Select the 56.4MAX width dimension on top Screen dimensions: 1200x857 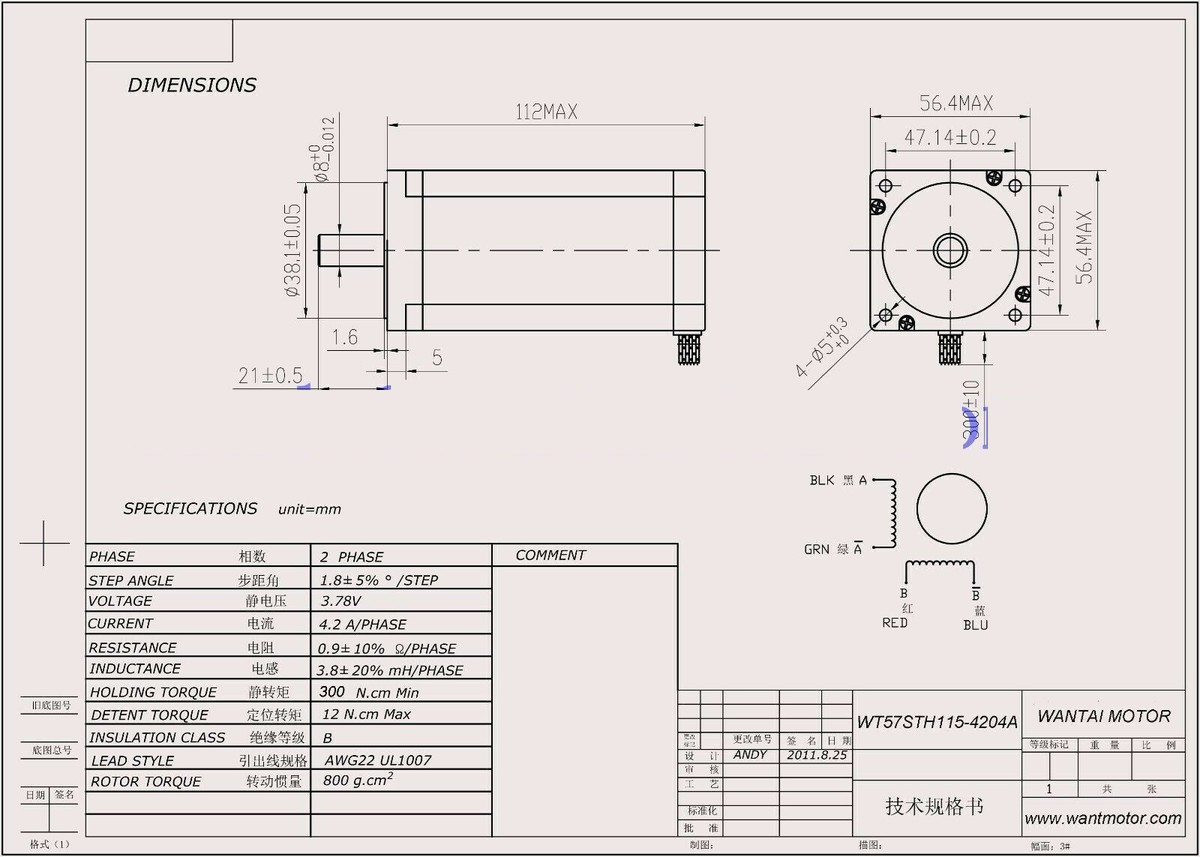tap(956, 103)
